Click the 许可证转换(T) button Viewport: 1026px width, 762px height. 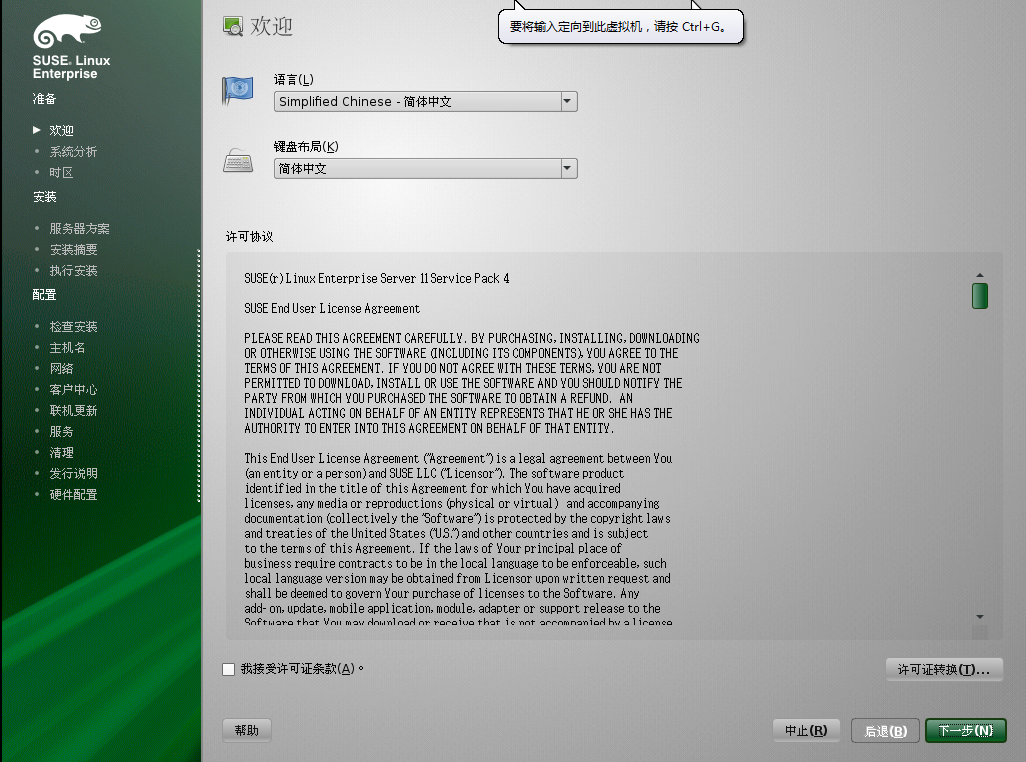click(x=943, y=670)
